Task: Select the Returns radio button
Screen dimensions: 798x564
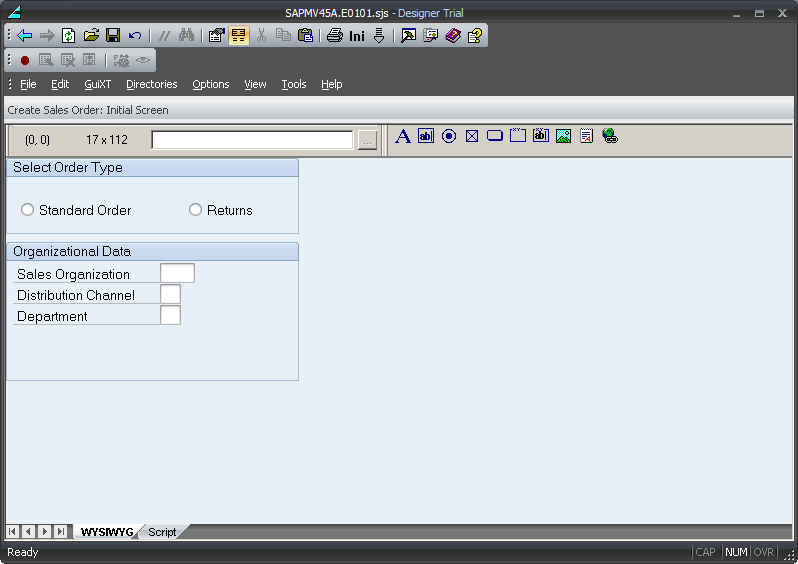Action: pyautogui.click(x=196, y=210)
